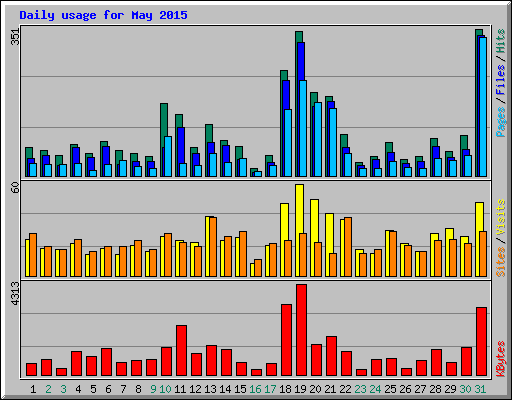Click the orange sites bar for day 1
Screen dimensions: 512x400
point(33,255)
